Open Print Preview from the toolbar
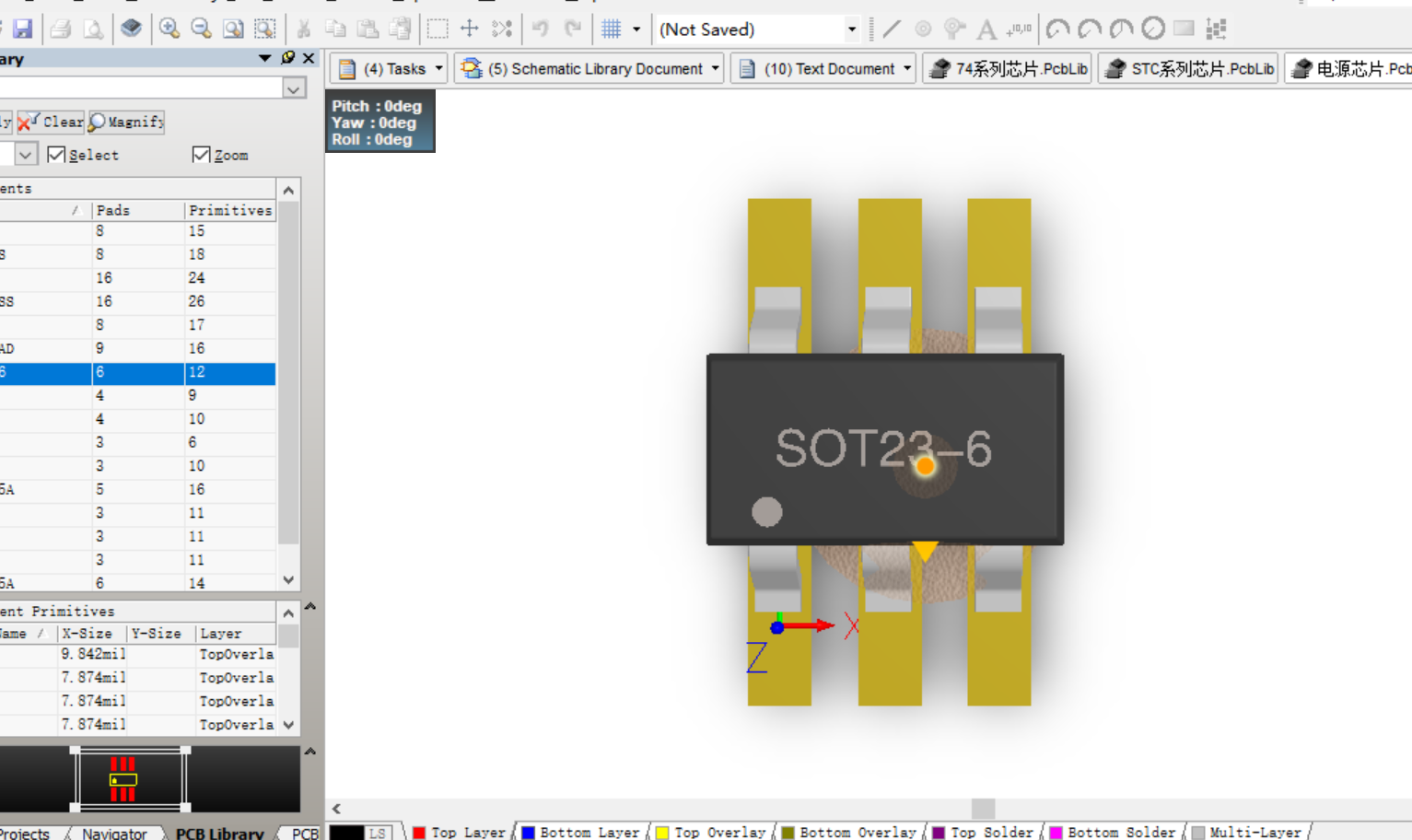The height and width of the screenshot is (840, 1412). (93, 29)
